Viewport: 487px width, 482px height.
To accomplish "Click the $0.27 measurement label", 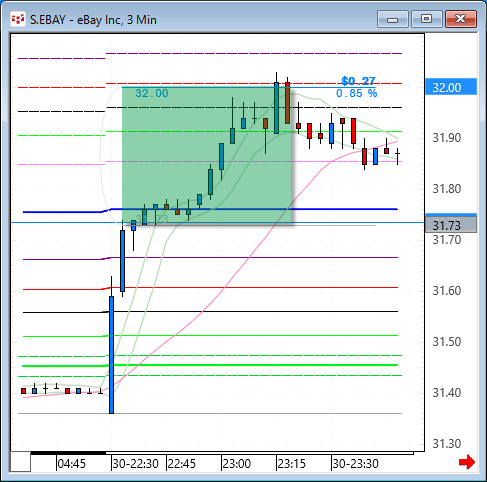I will (x=358, y=81).
